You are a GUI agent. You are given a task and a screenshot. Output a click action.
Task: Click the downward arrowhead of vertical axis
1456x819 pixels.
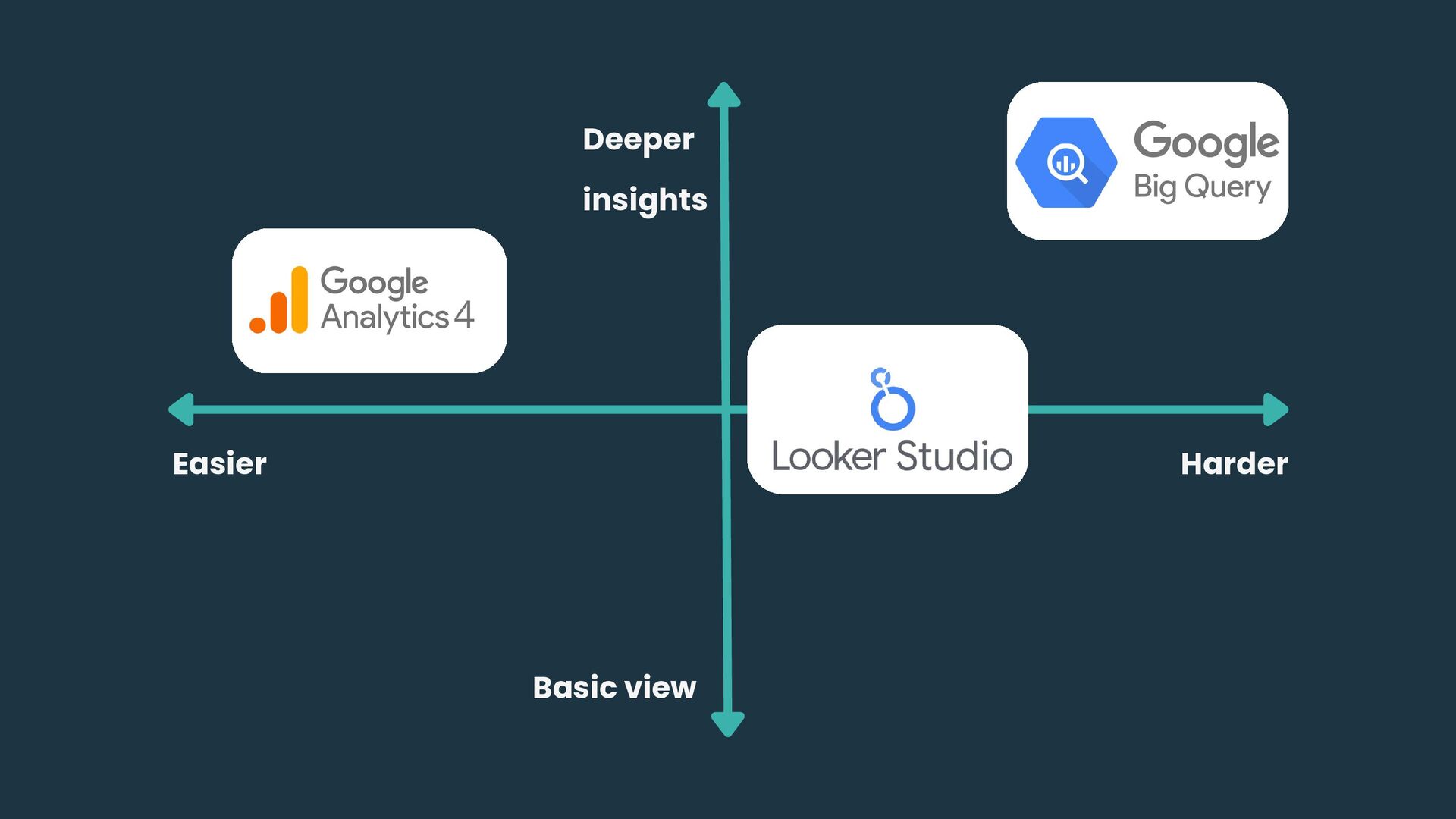(x=727, y=723)
